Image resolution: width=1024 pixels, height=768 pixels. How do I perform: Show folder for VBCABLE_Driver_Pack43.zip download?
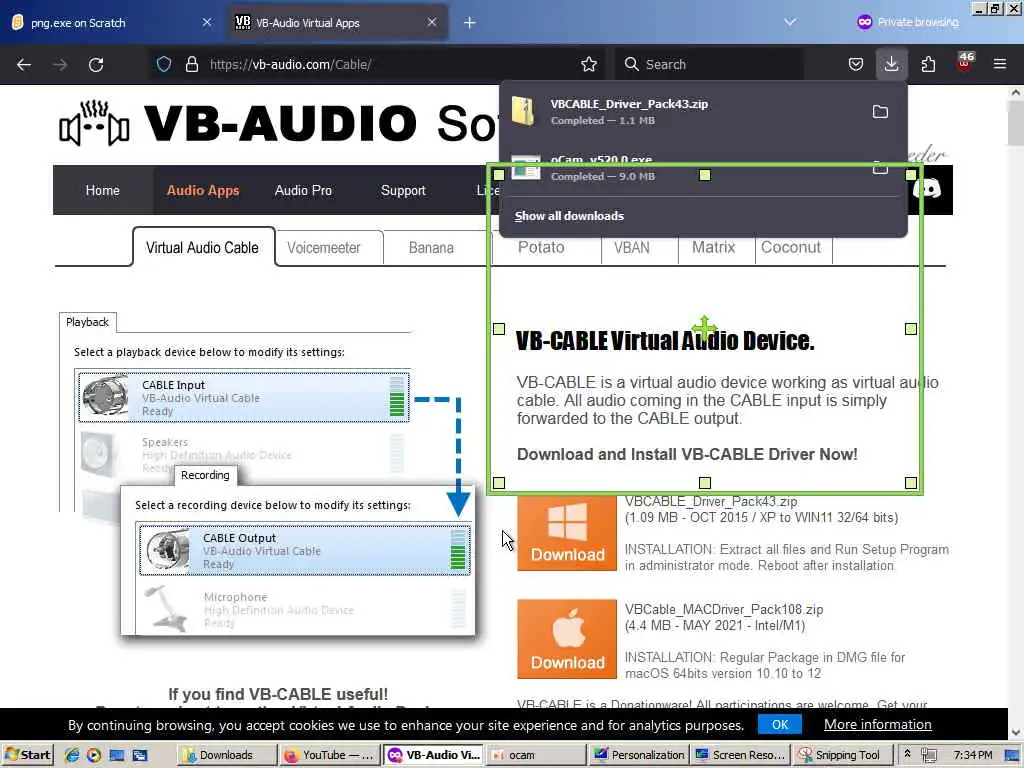point(880,112)
